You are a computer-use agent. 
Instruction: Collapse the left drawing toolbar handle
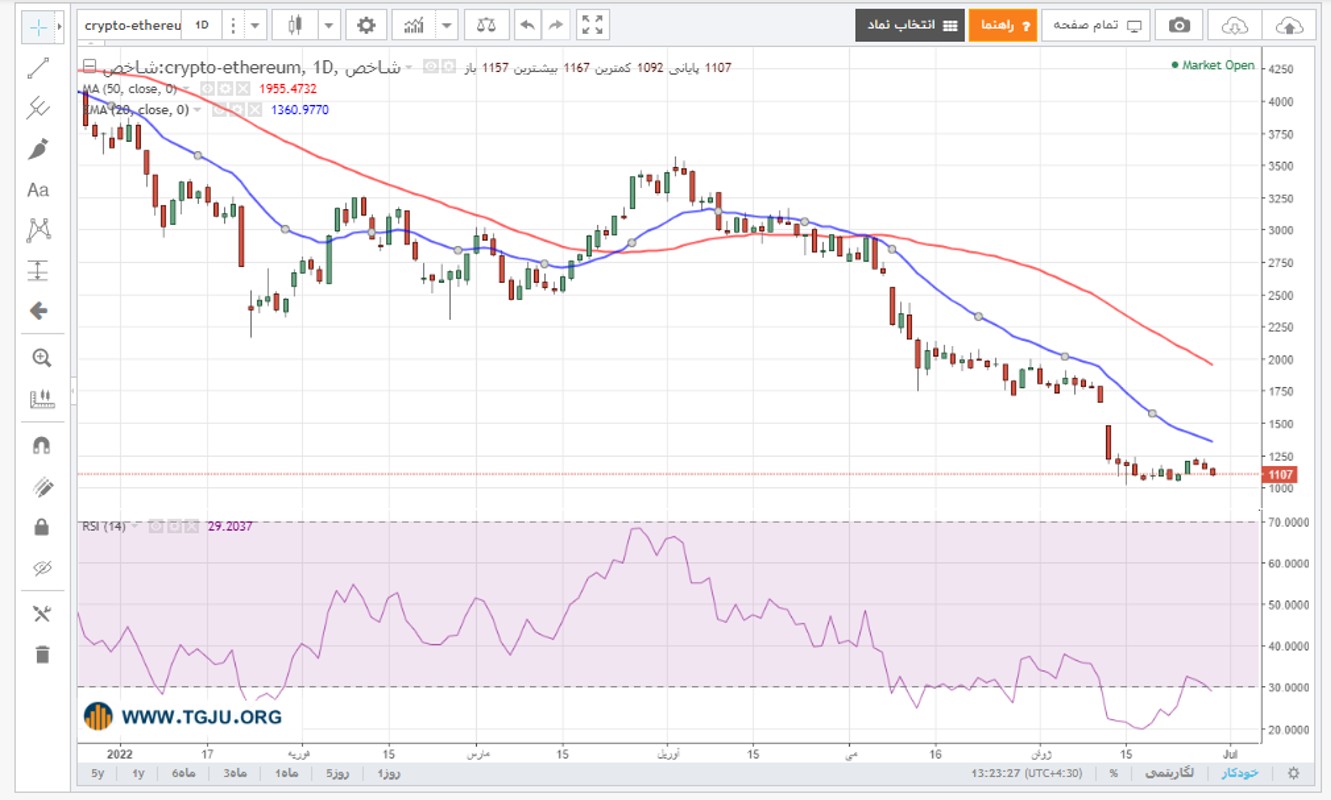pos(72,393)
